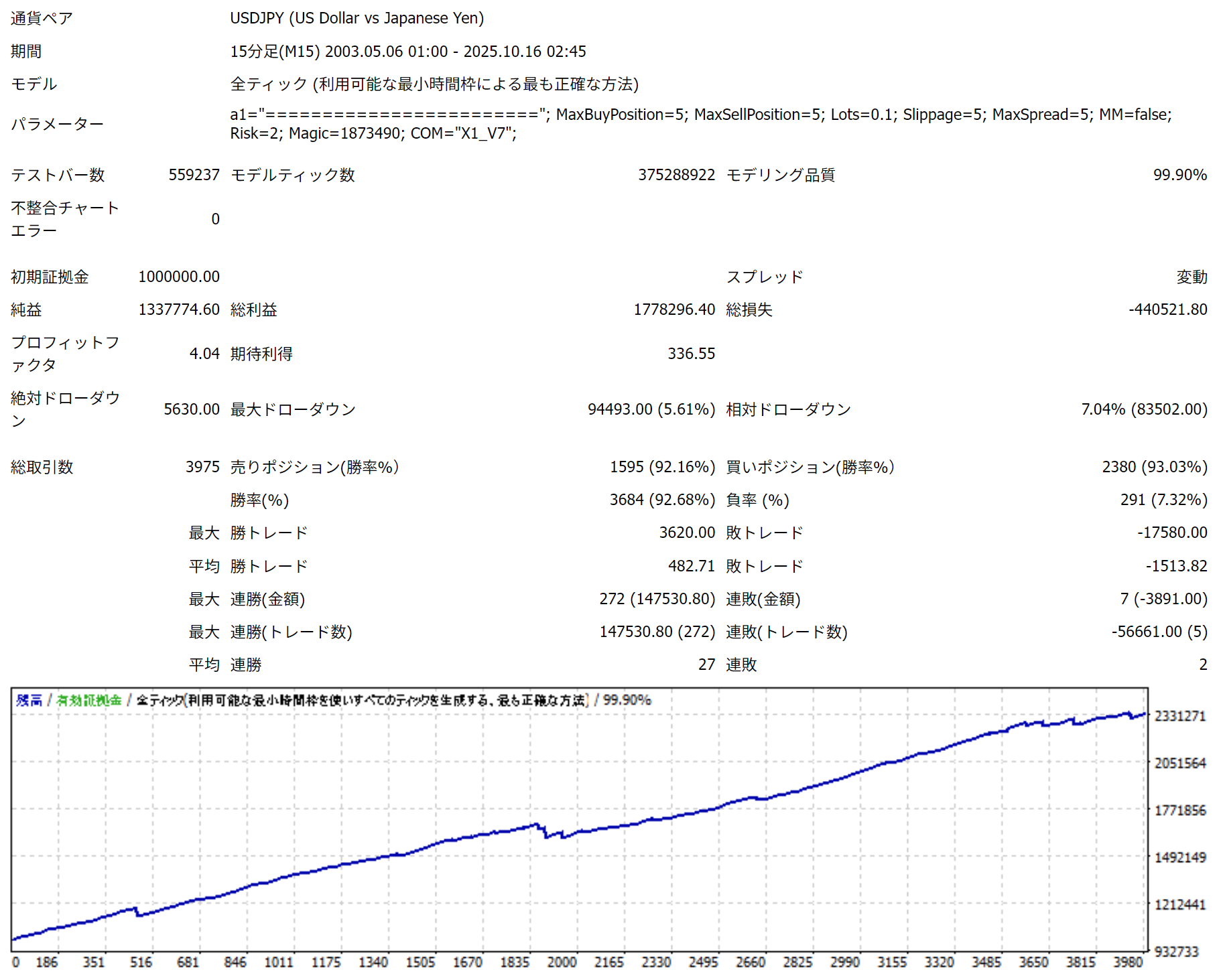1221x980 pixels.
Task: Click the USDJPY currency pair title
Action: coord(357,18)
